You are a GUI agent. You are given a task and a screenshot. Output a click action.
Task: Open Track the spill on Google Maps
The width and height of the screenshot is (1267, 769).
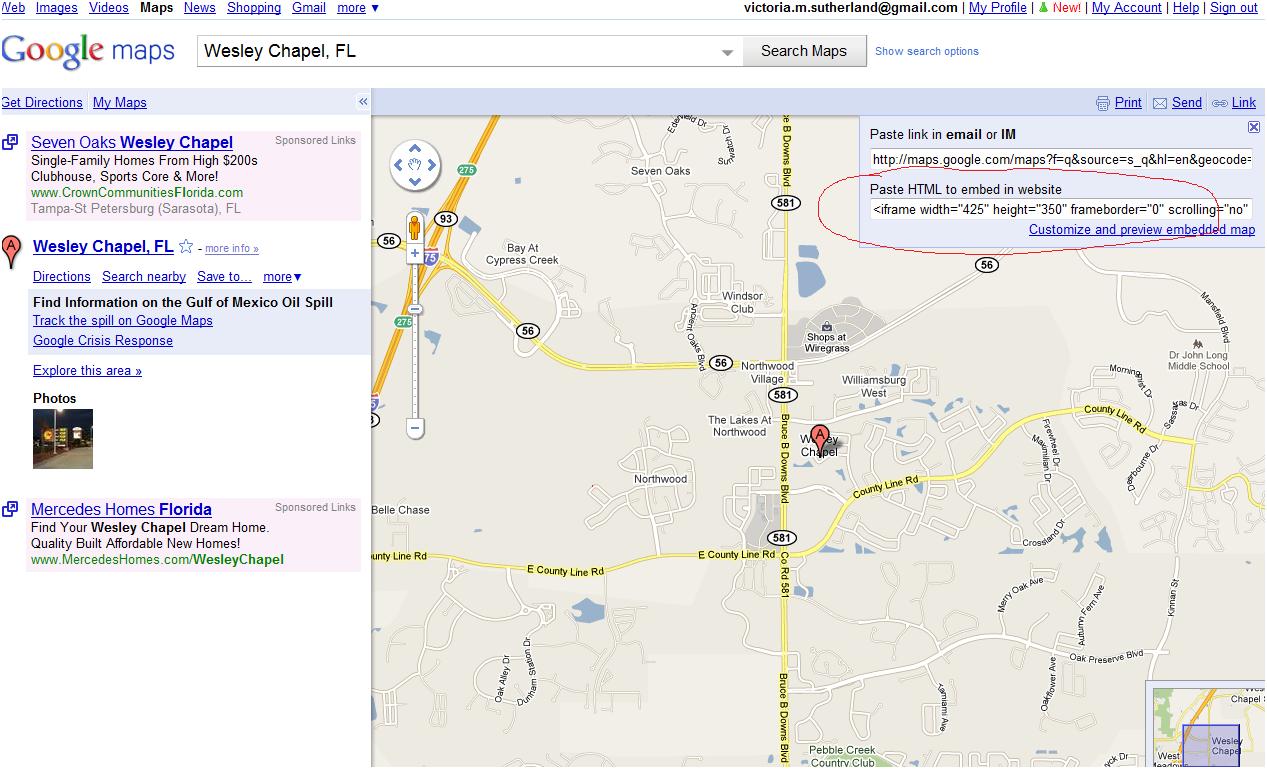point(123,321)
